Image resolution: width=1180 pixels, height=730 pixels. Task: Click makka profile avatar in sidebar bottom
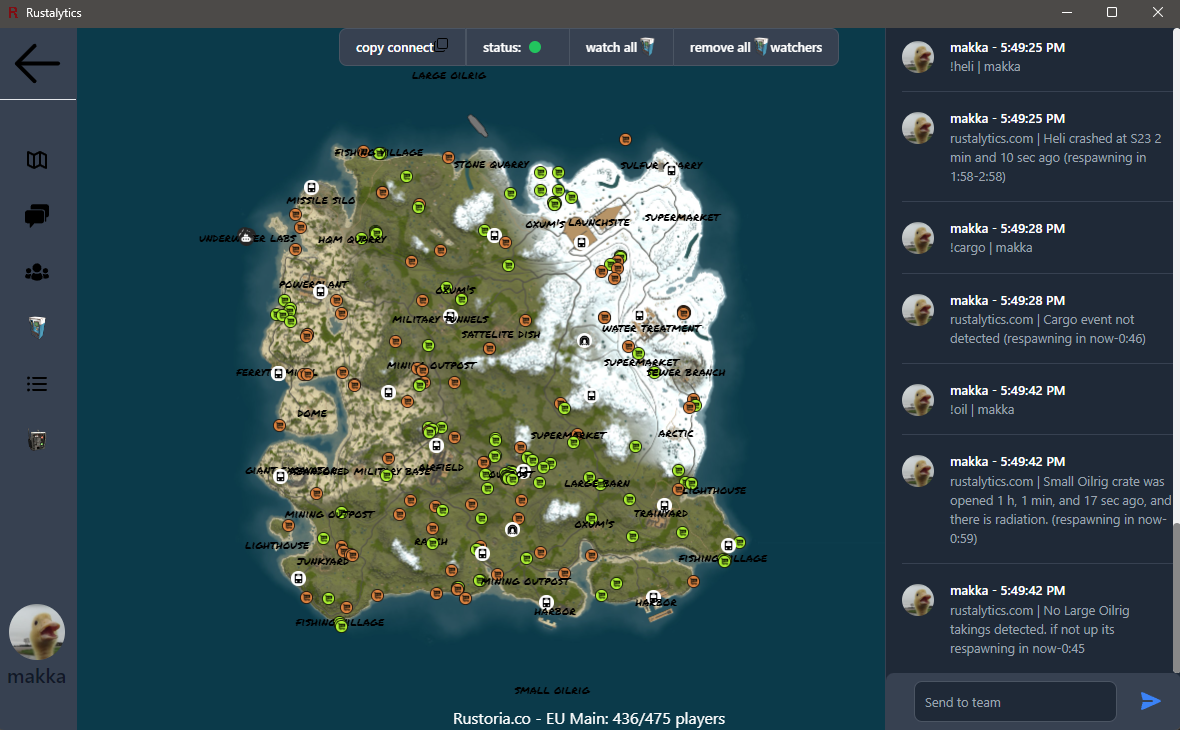[x=37, y=632]
